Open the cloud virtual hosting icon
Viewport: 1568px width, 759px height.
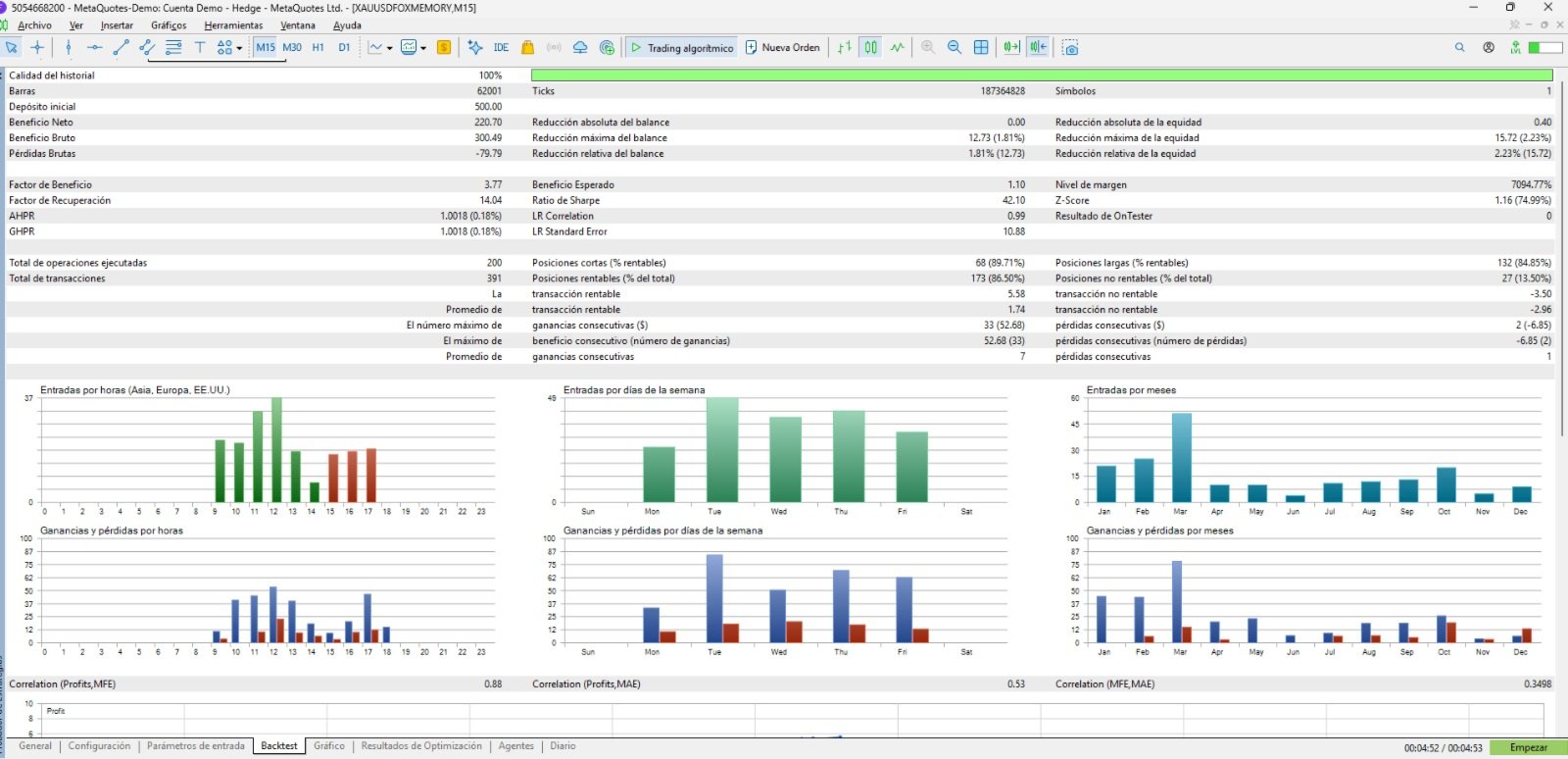point(580,47)
